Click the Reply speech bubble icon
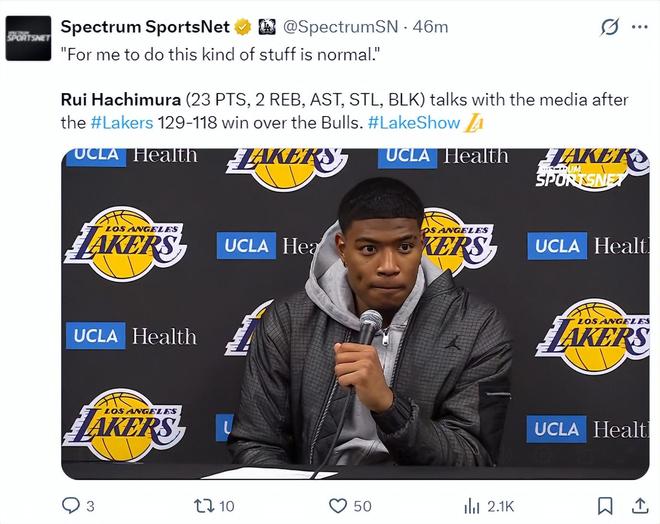The height and width of the screenshot is (524, 660). click(x=72, y=506)
